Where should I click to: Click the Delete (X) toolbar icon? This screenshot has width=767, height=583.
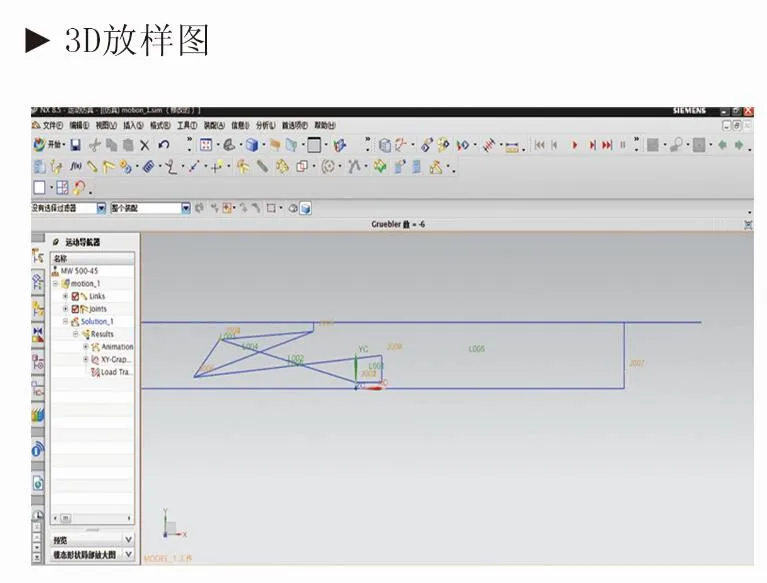tap(145, 145)
